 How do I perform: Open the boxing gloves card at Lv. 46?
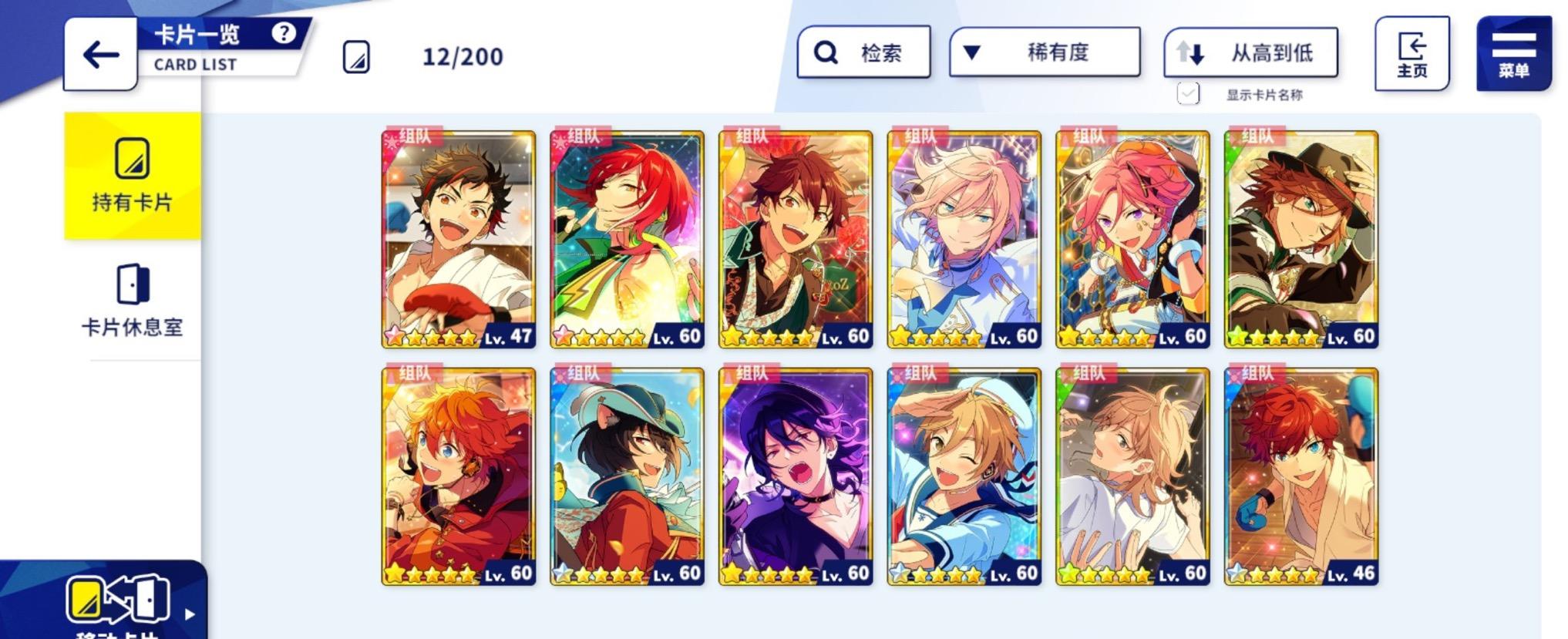(x=1301, y=477)
